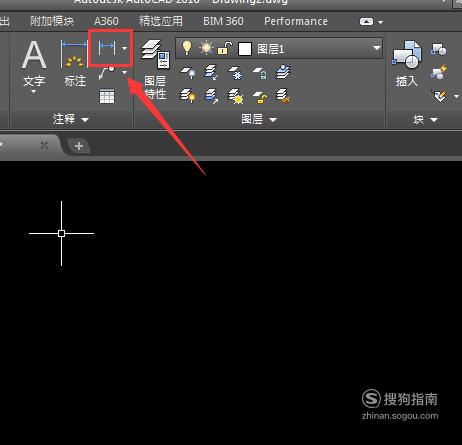462x445 pixels.
Task: Toggle freeze on 图层1 via sun icon
Action: tap(206, 48)
